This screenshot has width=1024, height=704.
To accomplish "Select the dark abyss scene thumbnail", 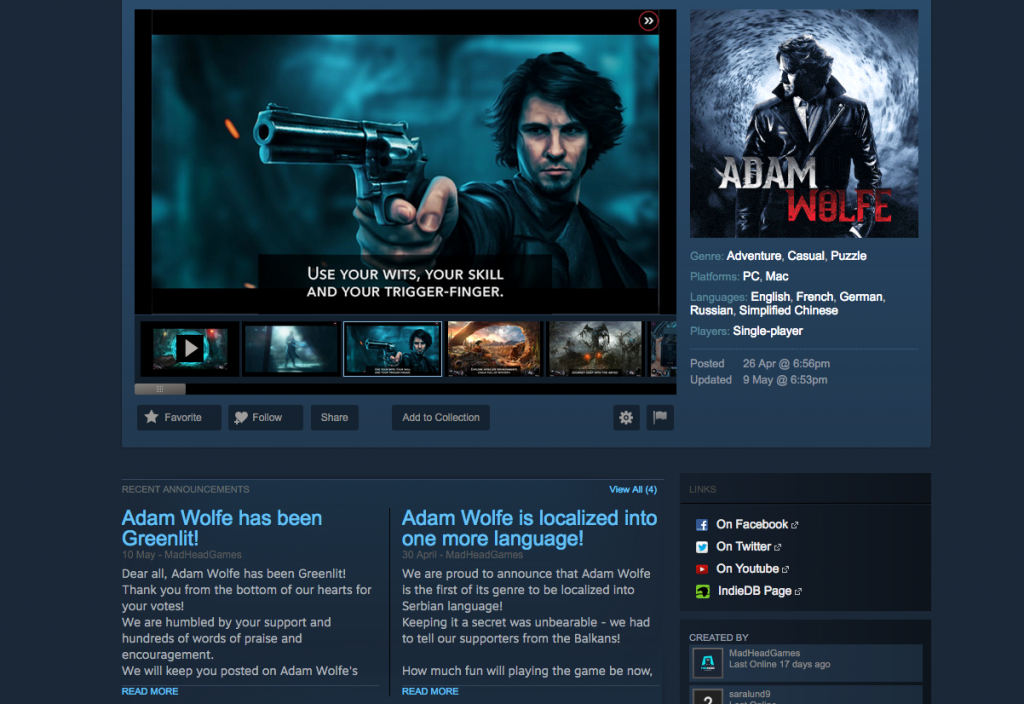I will (596, 349).
